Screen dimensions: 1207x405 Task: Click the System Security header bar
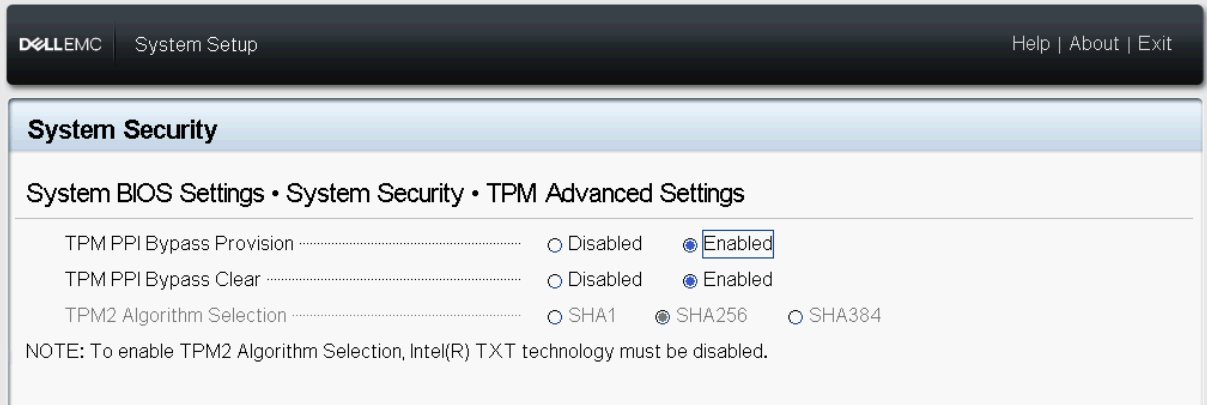[x=123, y=129]
